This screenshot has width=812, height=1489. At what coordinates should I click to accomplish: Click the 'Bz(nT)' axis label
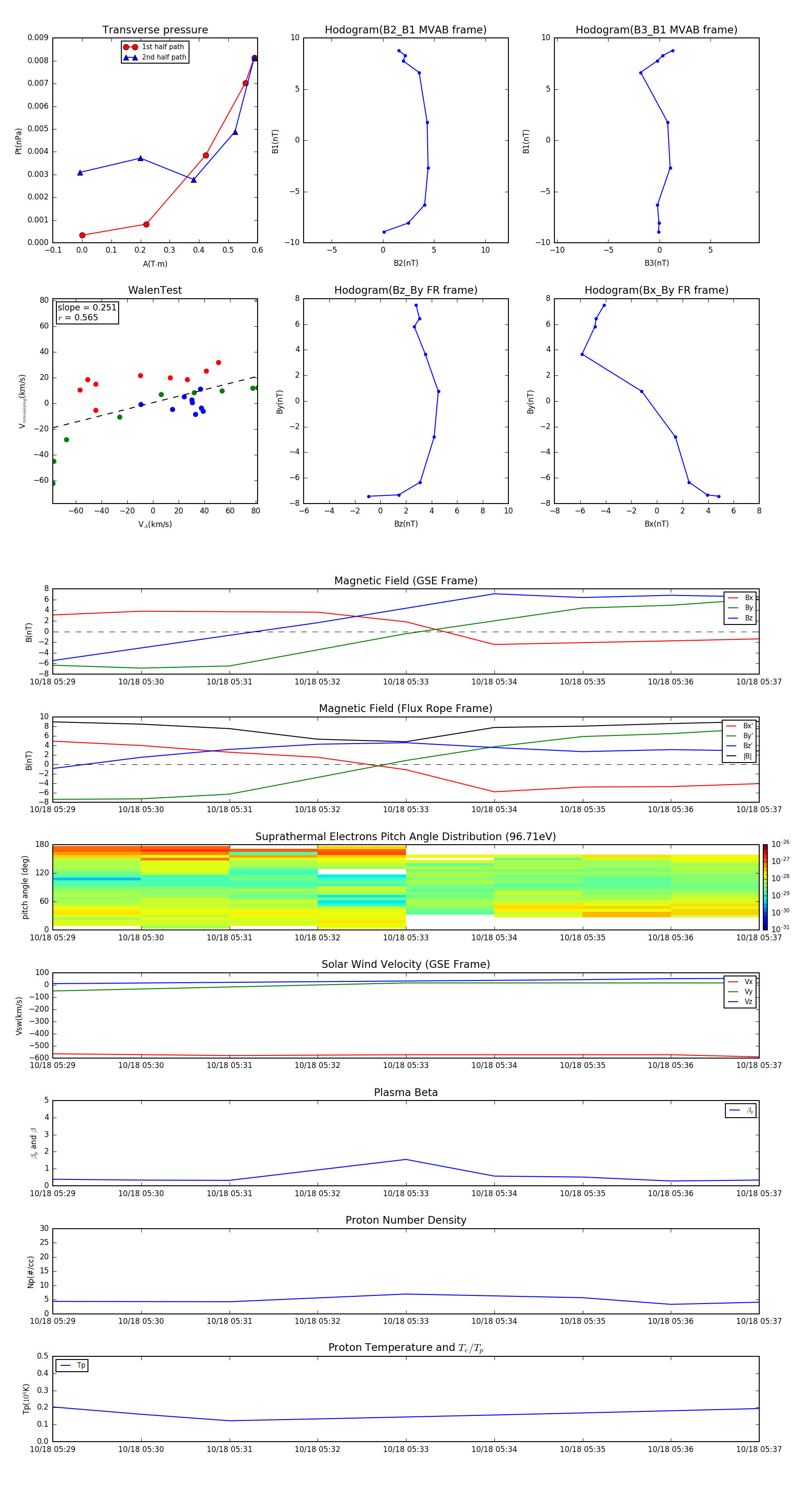pos(406,524)
